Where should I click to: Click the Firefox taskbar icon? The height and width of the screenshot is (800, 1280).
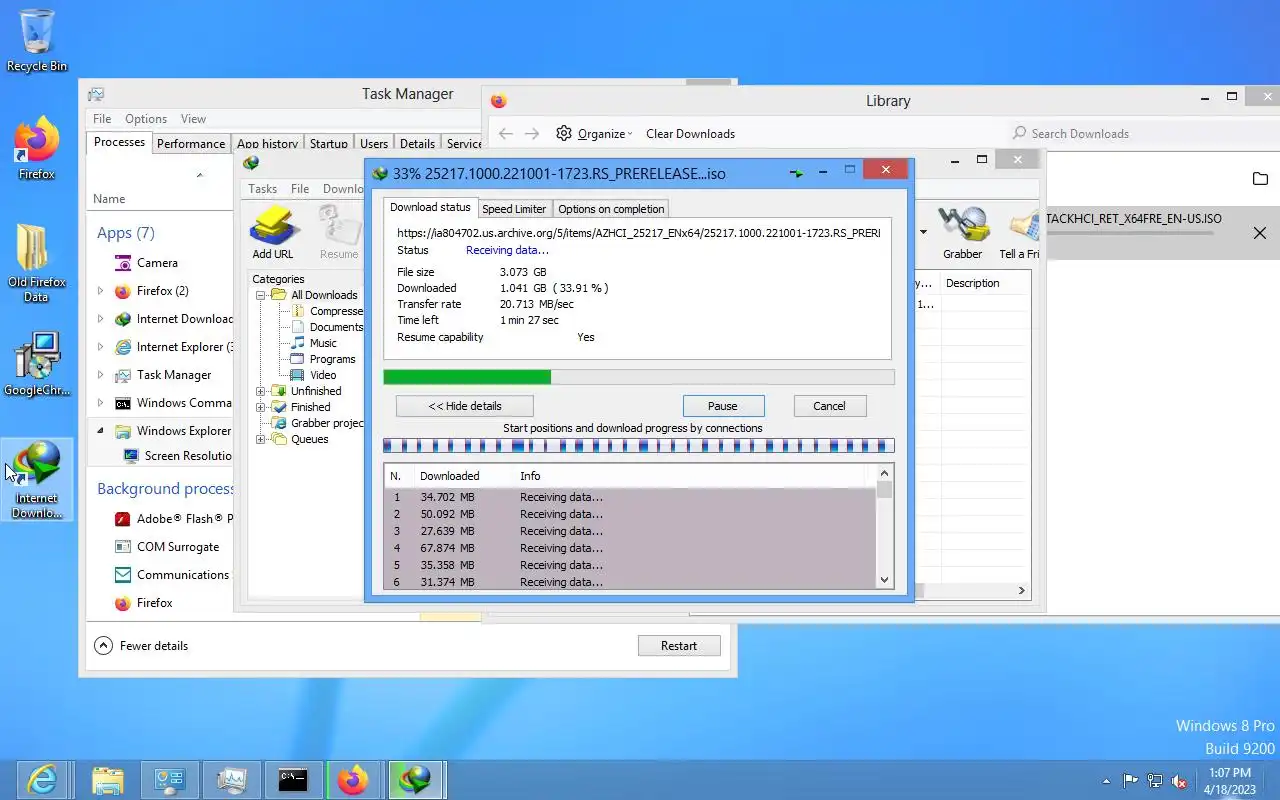[353, 780]
